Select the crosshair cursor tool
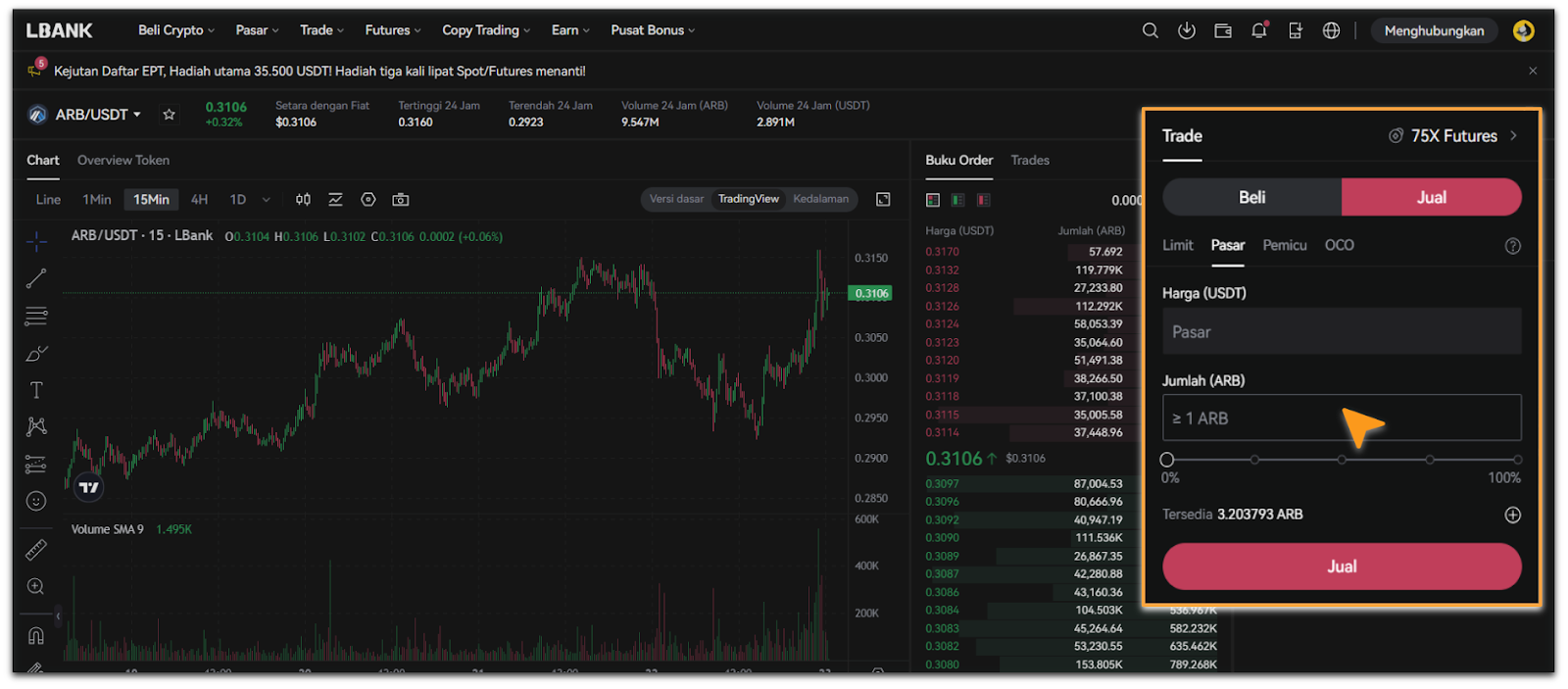The height and width of the screenshot is (689, 1568). (36, 241)
